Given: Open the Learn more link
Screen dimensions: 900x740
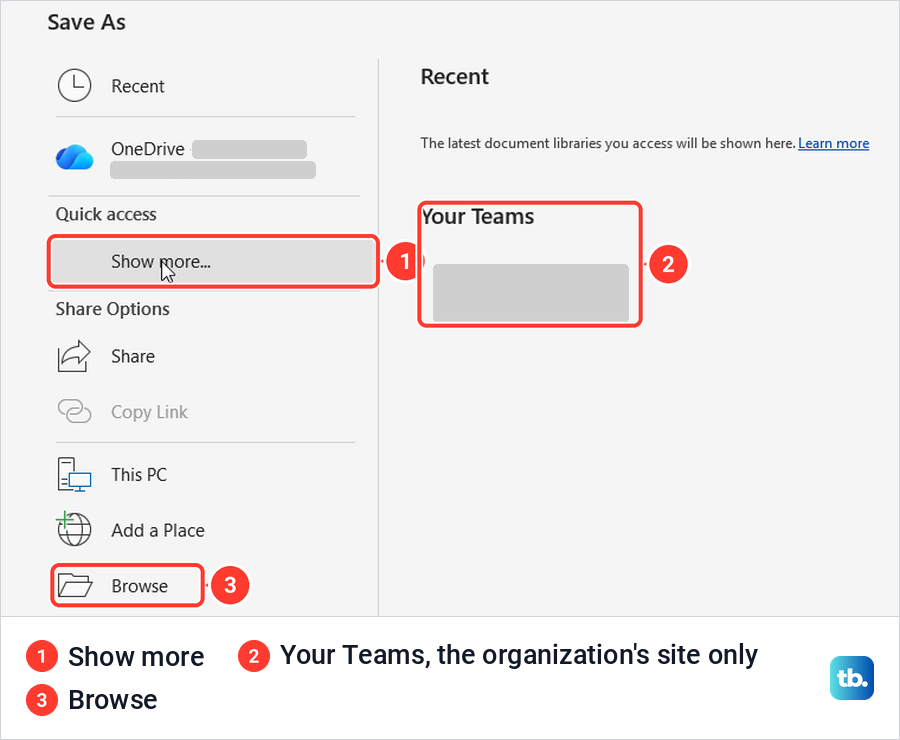Looking at the screenshot, I should pos(833,143).
